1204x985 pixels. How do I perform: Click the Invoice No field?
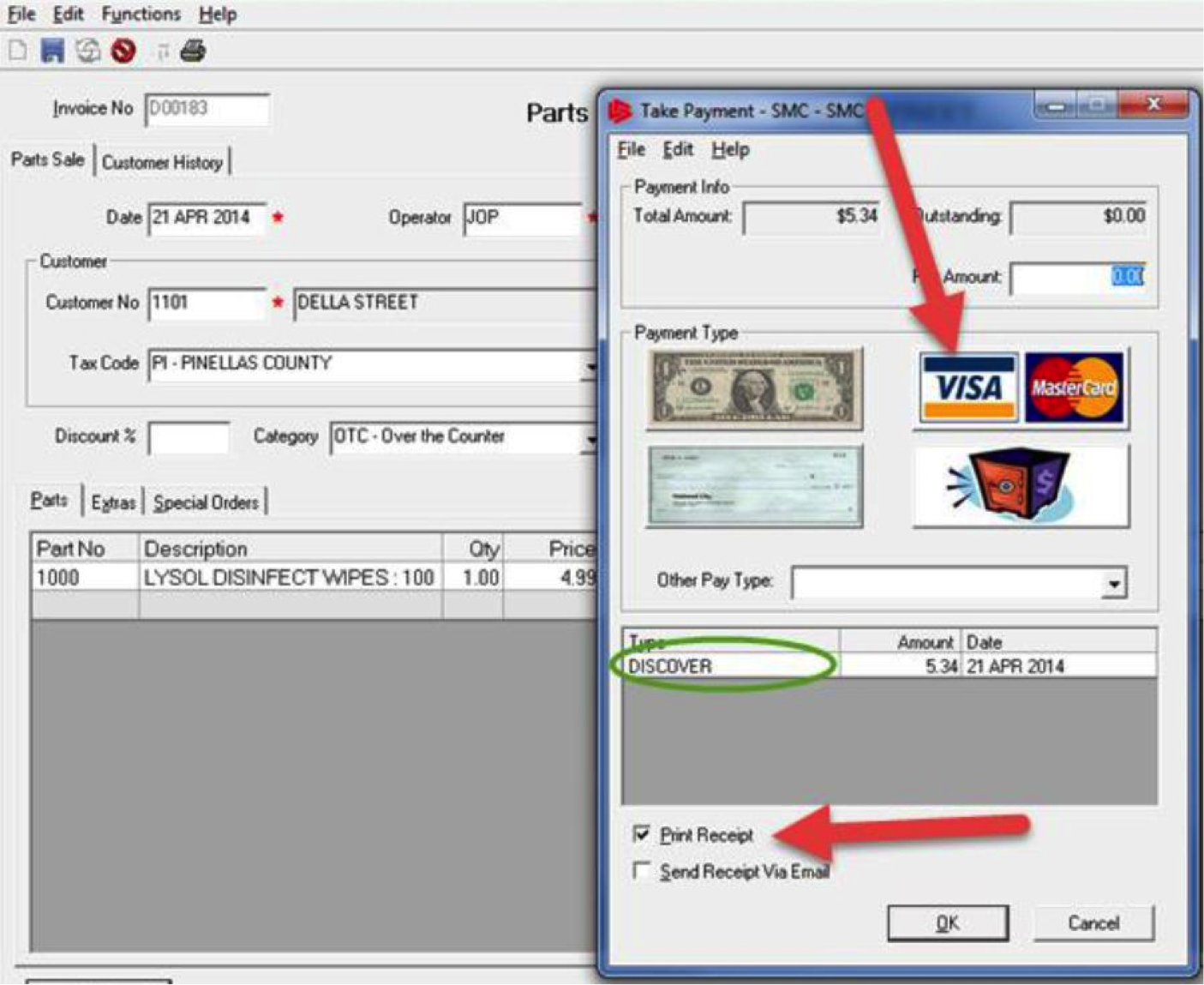[207, 110]
